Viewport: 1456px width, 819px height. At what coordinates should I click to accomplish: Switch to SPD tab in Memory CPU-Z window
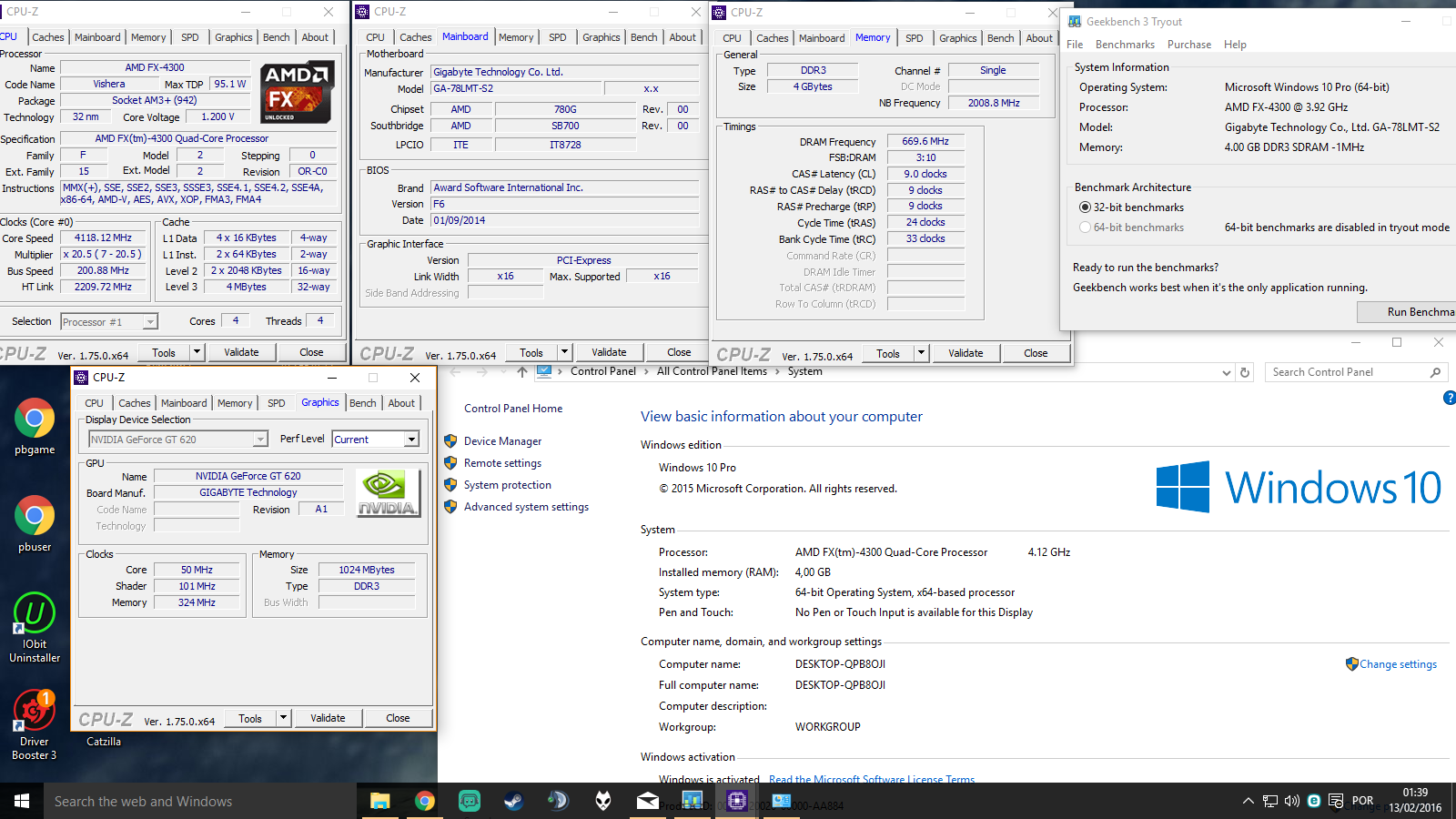coord(915,38)
